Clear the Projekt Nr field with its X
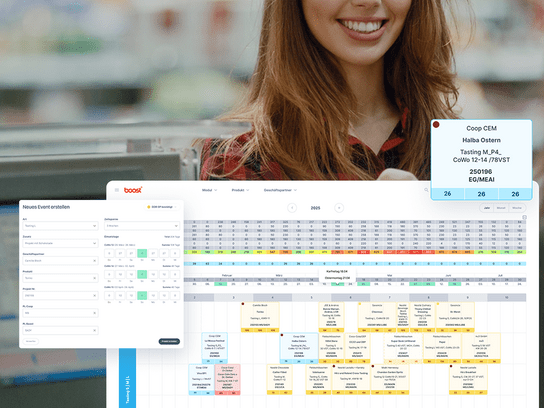This screenshot has width=544, height=408. click(94, 296)
